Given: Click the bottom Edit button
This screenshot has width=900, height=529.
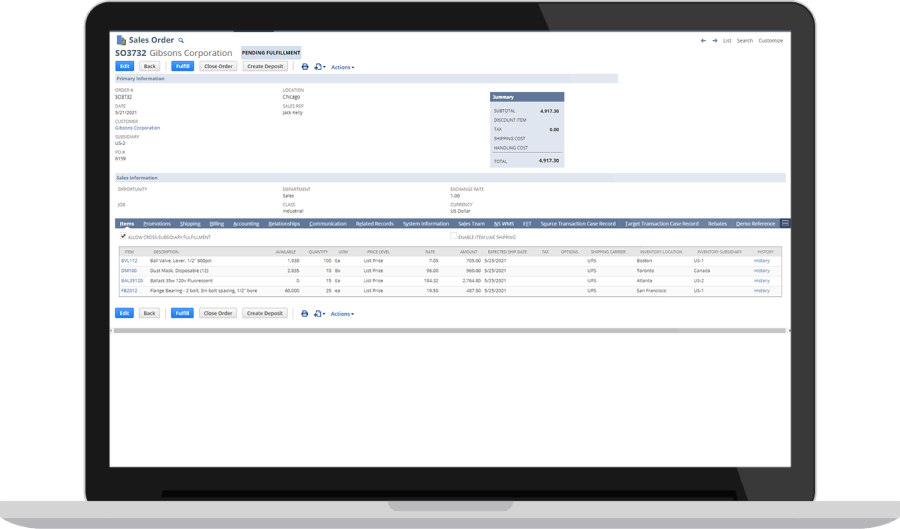Looking at the screenshot, I should click(x=125, y=313).
